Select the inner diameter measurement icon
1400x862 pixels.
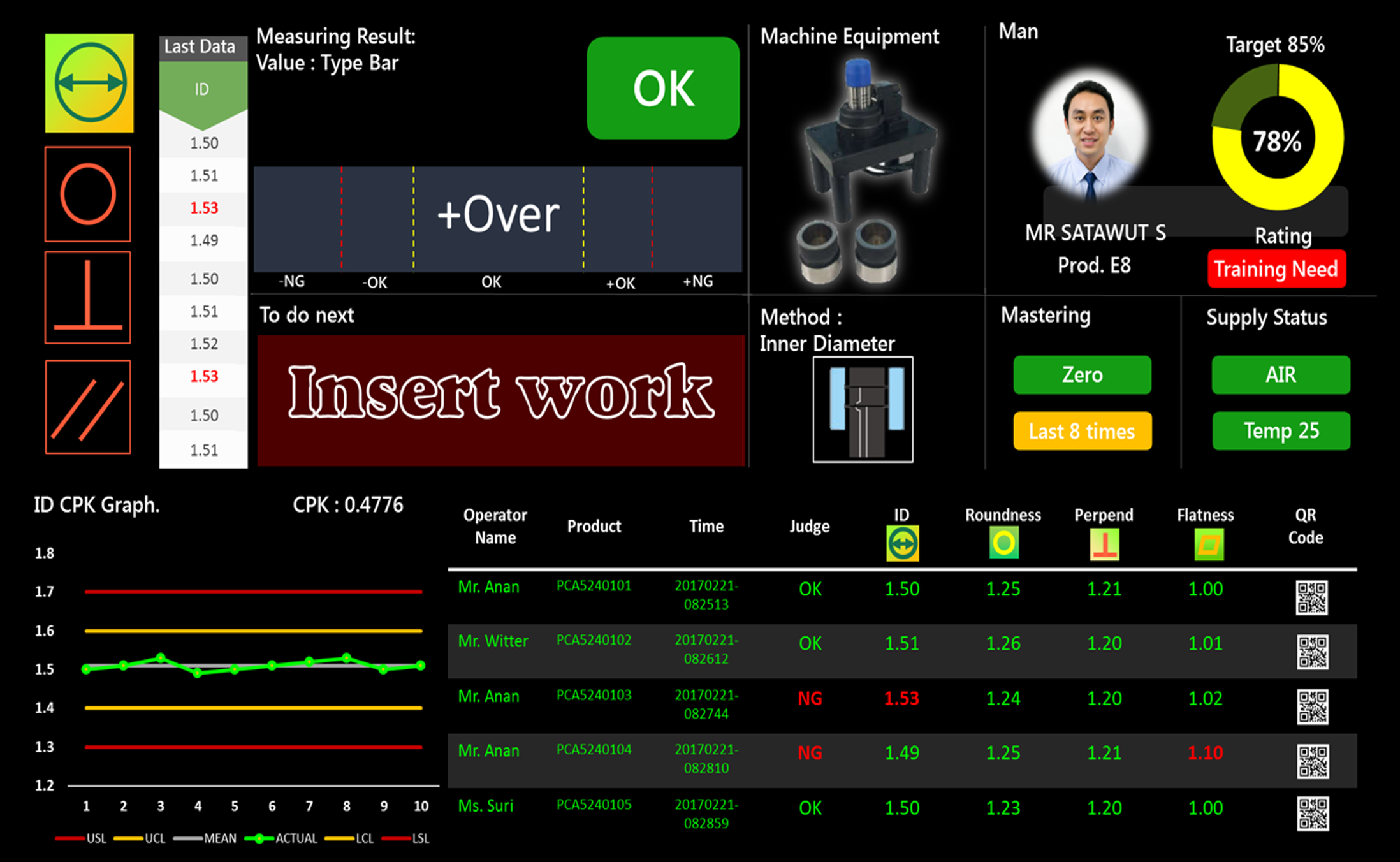(x=89, y=83)
